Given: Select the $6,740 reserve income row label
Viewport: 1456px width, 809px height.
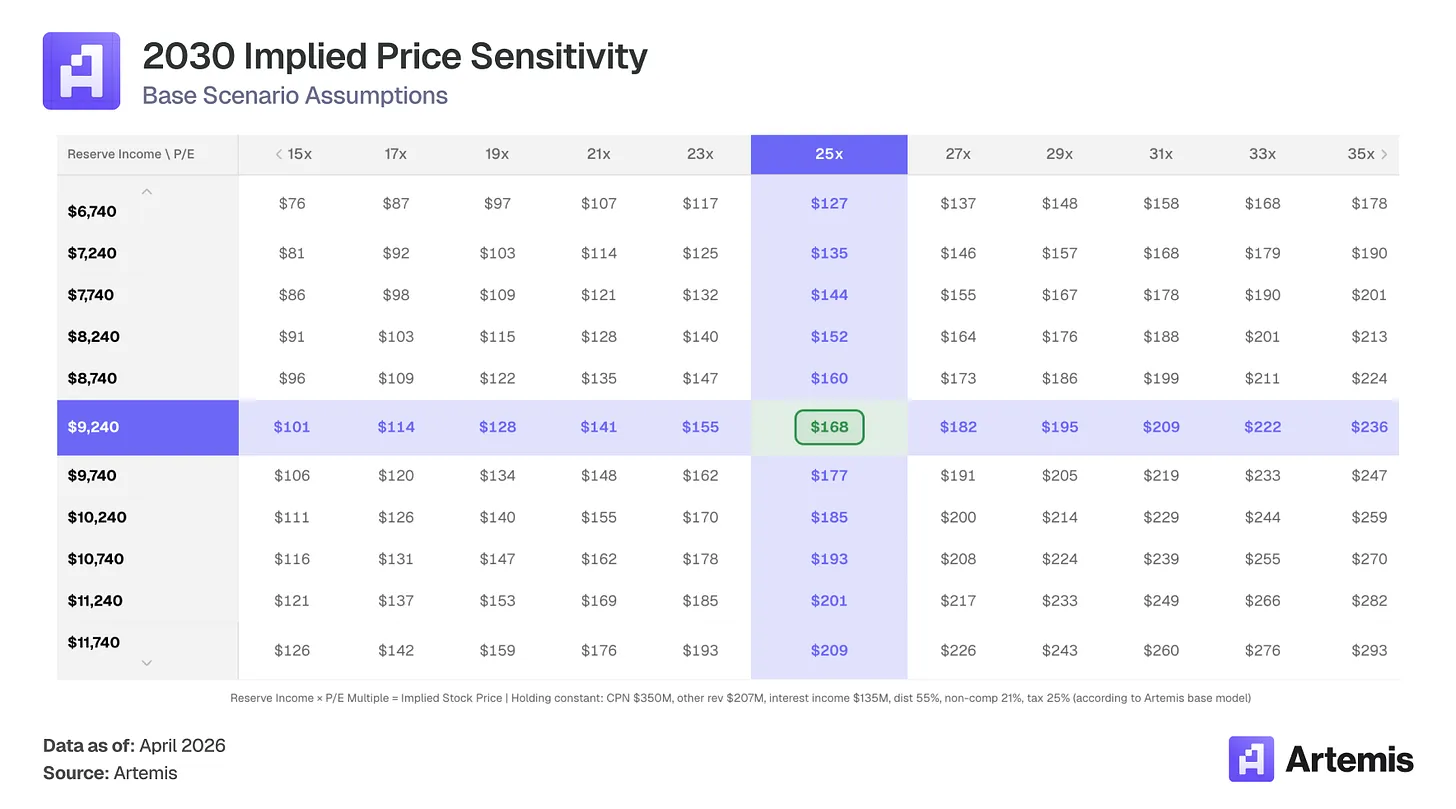Looking at the screenshot, I should click(x=92, y=211).
